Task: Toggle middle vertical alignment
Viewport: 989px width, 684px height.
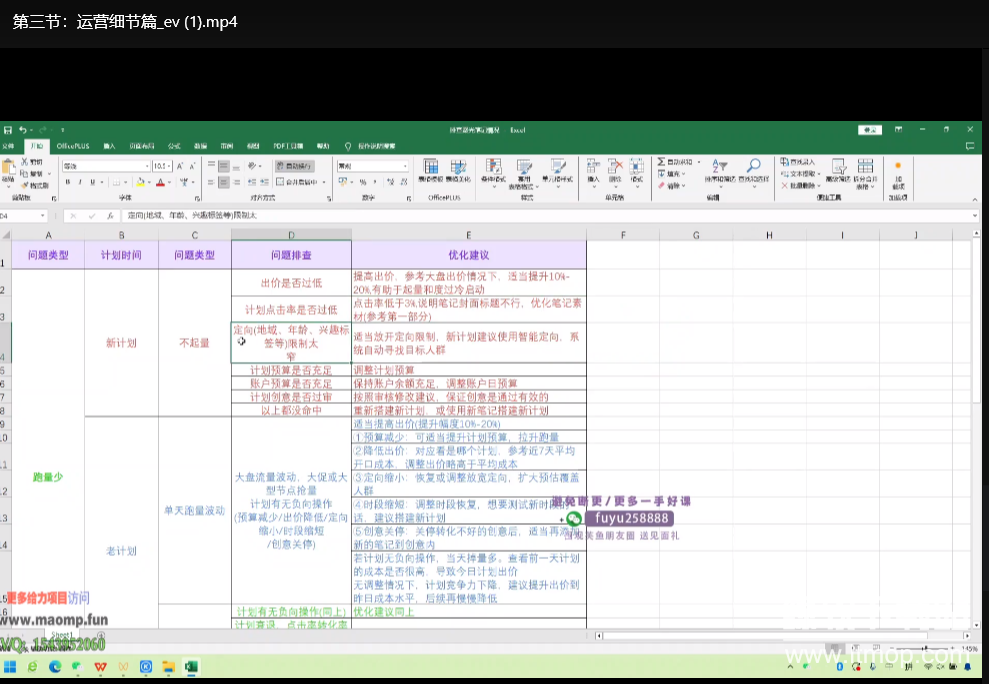Action: tap(223, 166)
